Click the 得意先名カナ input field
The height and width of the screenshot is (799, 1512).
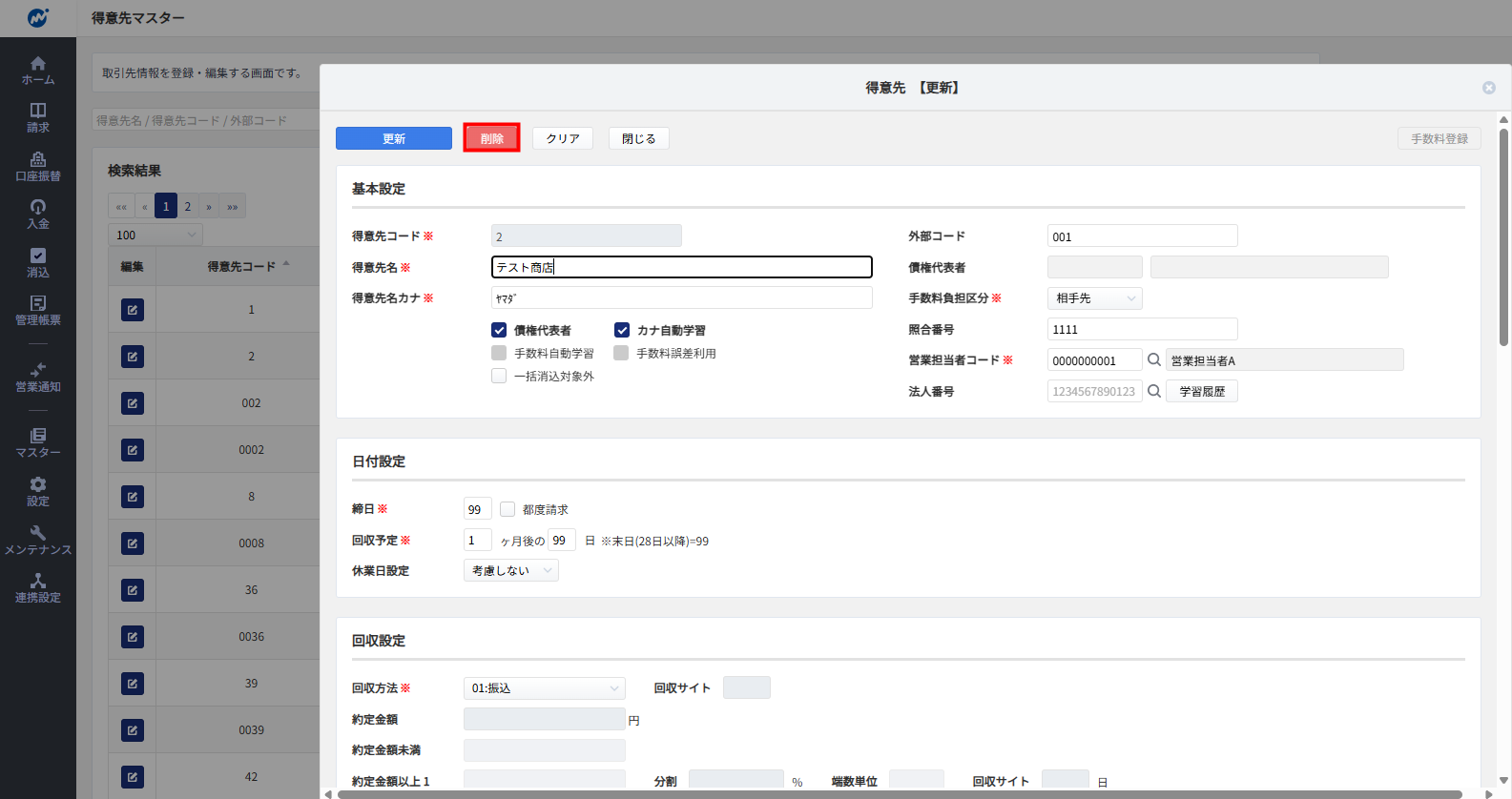(x=681, y=298)
